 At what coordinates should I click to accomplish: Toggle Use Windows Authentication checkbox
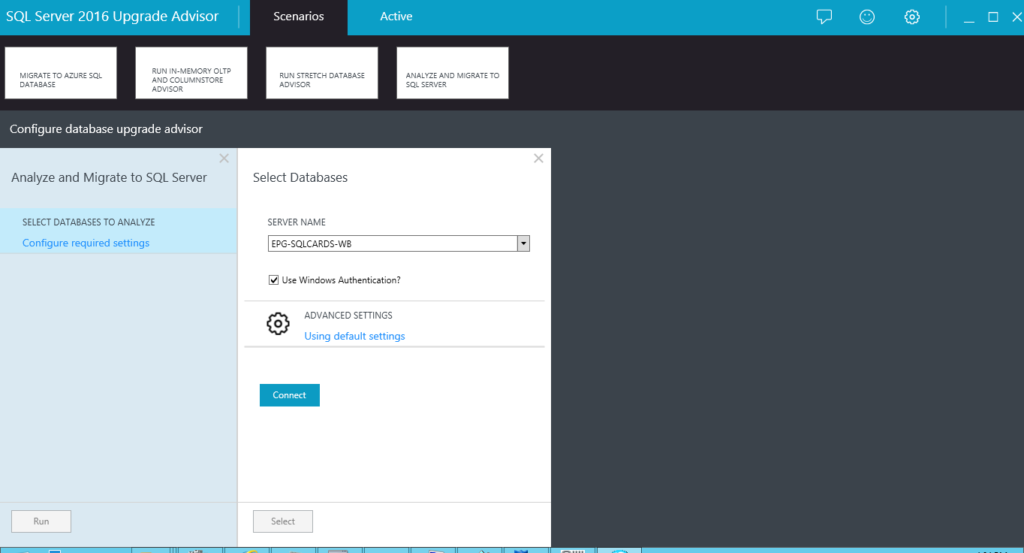pos(274,280)
